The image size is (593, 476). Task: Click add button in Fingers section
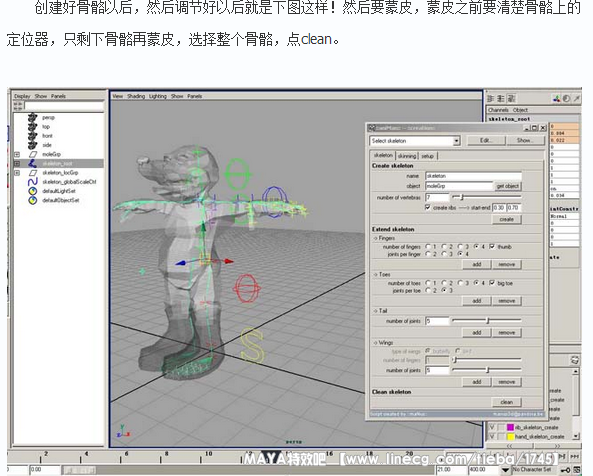(x=477, y=264)
